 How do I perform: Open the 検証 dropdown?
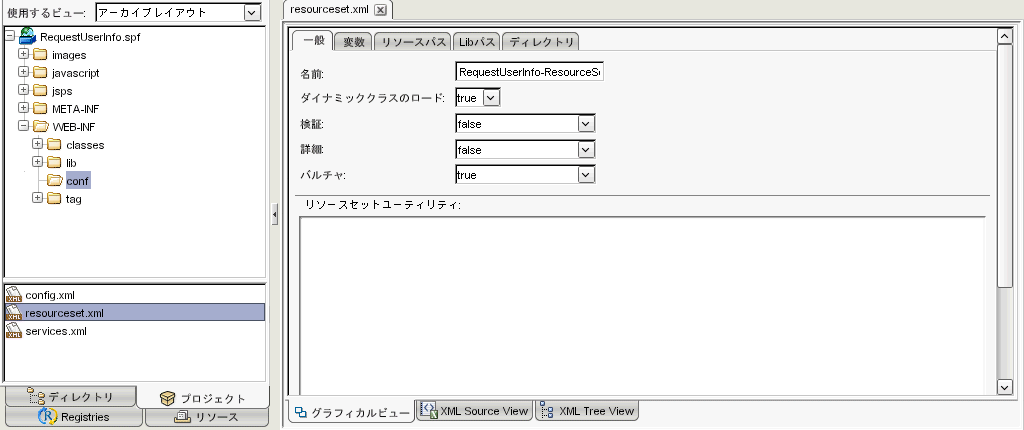point(586,124)
